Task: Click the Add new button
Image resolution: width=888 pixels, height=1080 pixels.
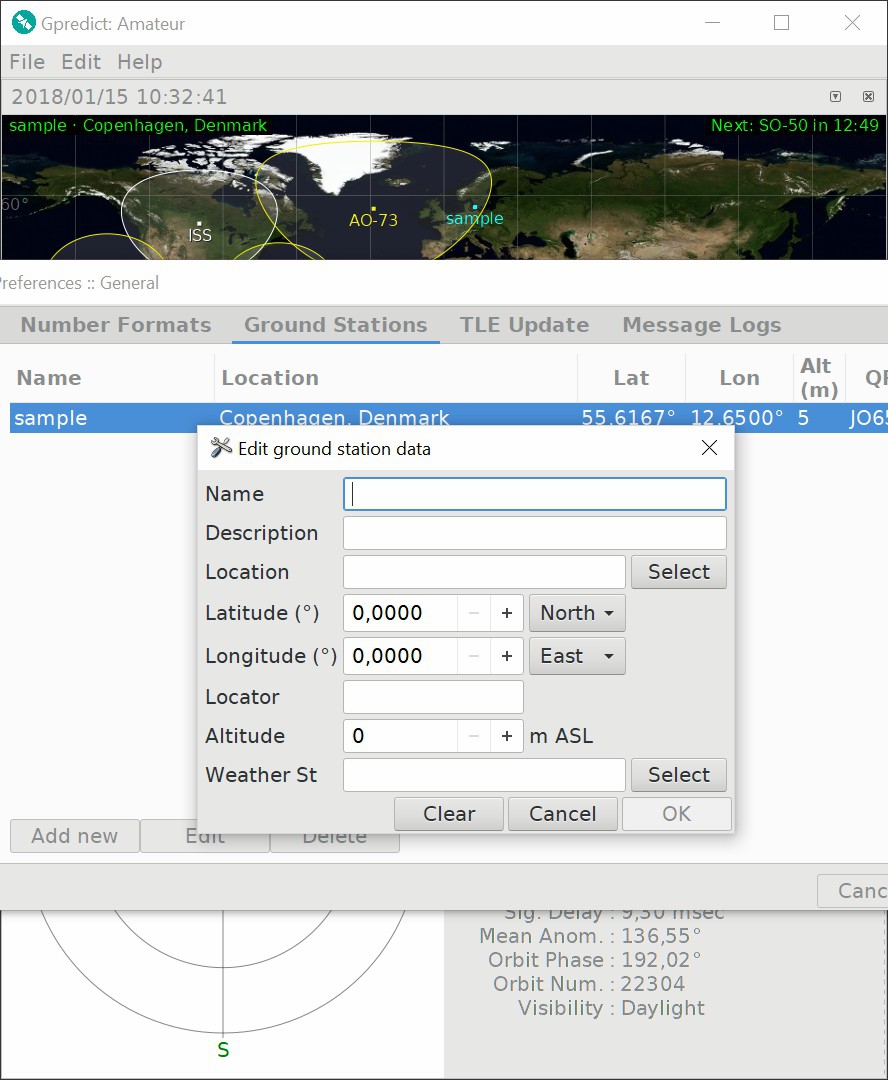Action: pyautogui.click(x=74, y=836)
